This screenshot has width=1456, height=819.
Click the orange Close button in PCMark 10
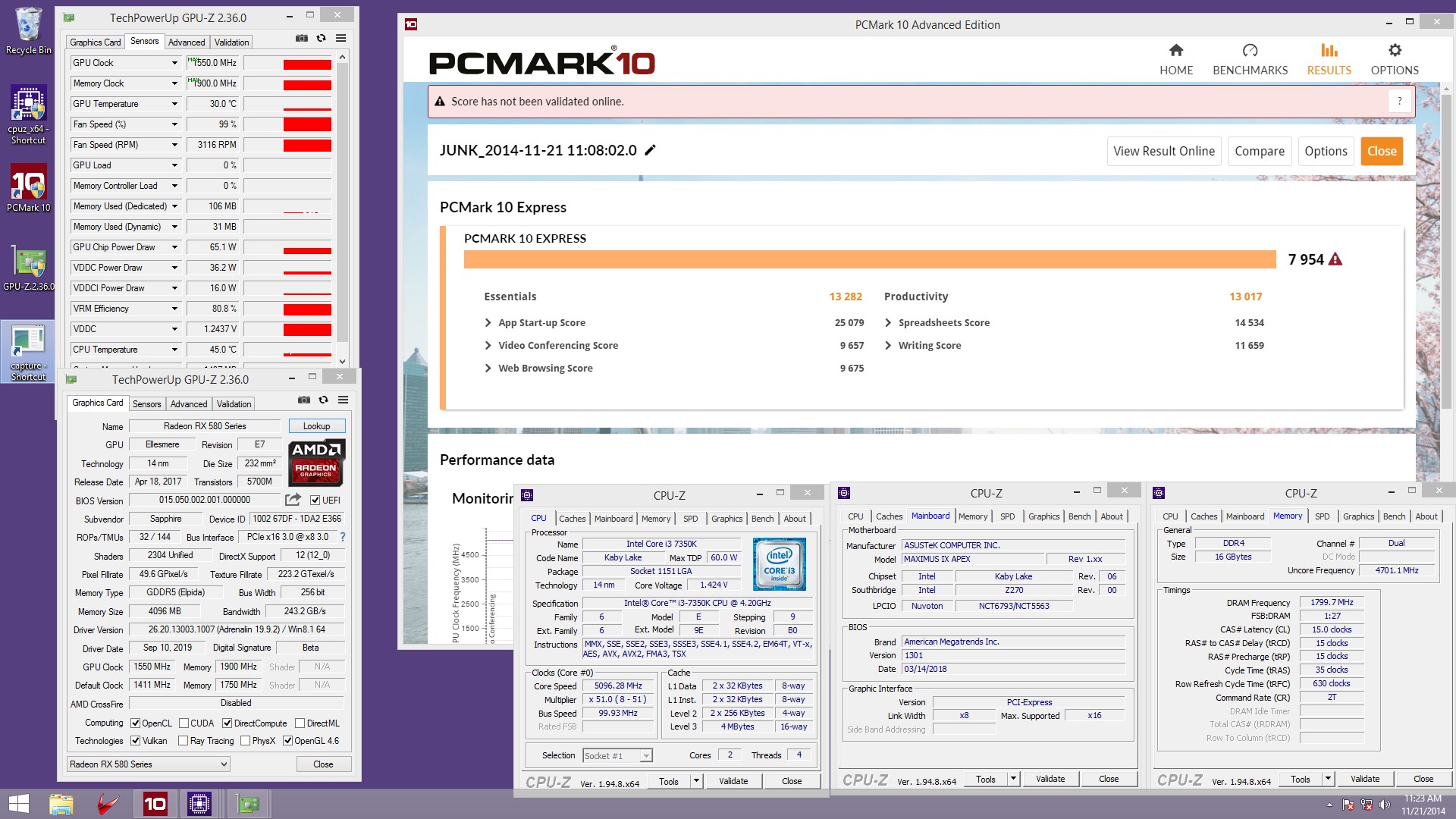tap(1382, 151)
